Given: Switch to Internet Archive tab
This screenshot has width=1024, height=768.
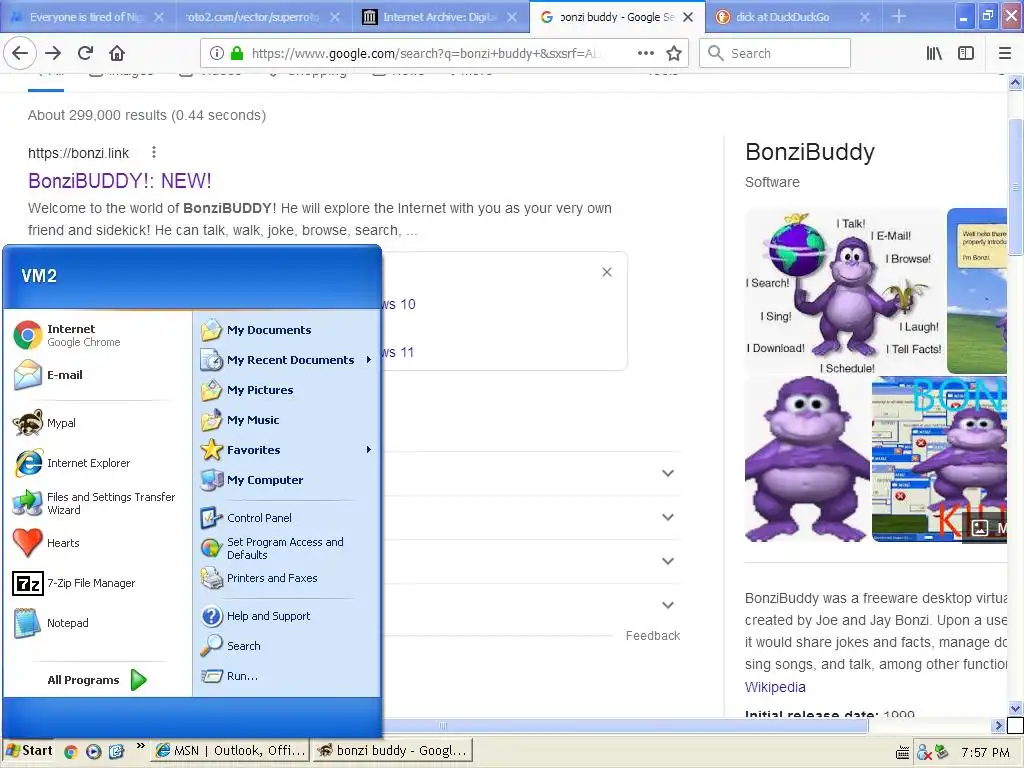Looking at the screenshot, I should point(431,17).
